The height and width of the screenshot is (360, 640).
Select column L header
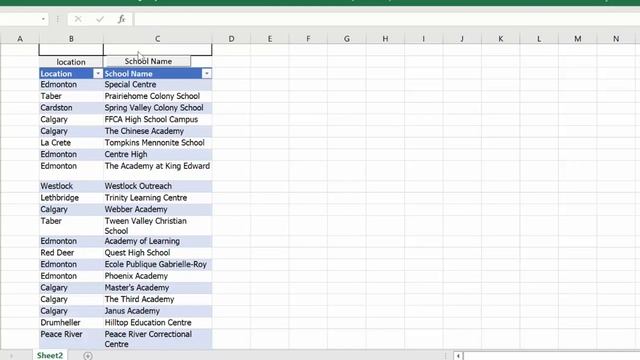point(539,39)
